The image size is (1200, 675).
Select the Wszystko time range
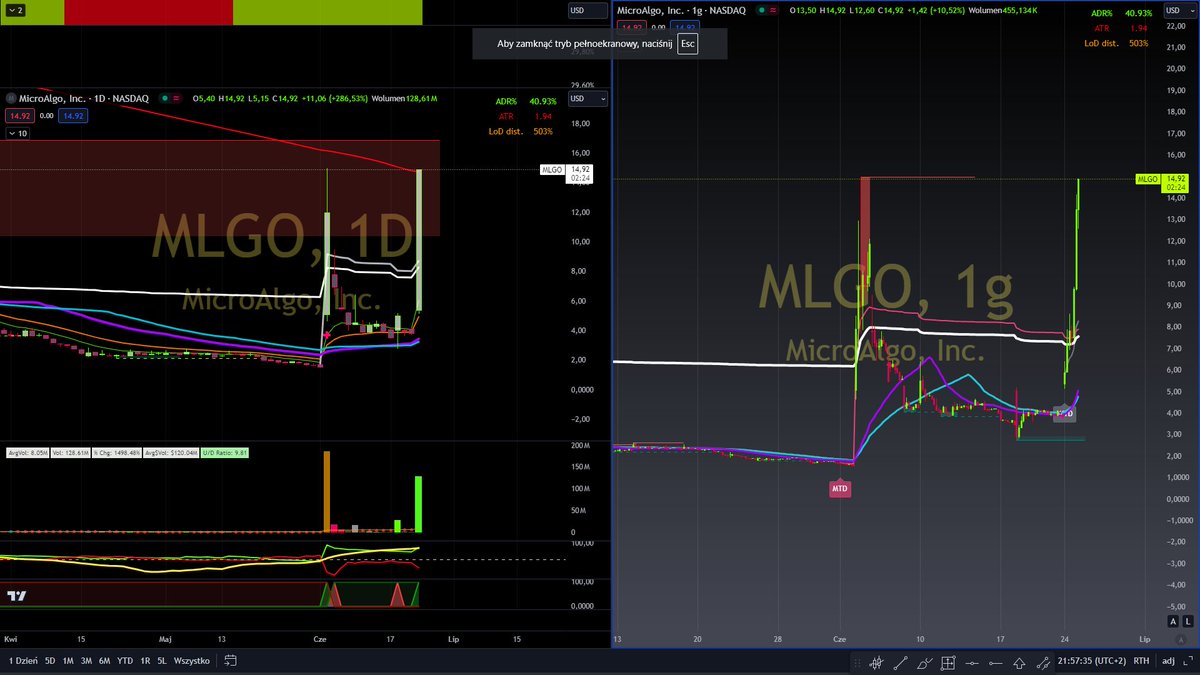pos(191,660)
